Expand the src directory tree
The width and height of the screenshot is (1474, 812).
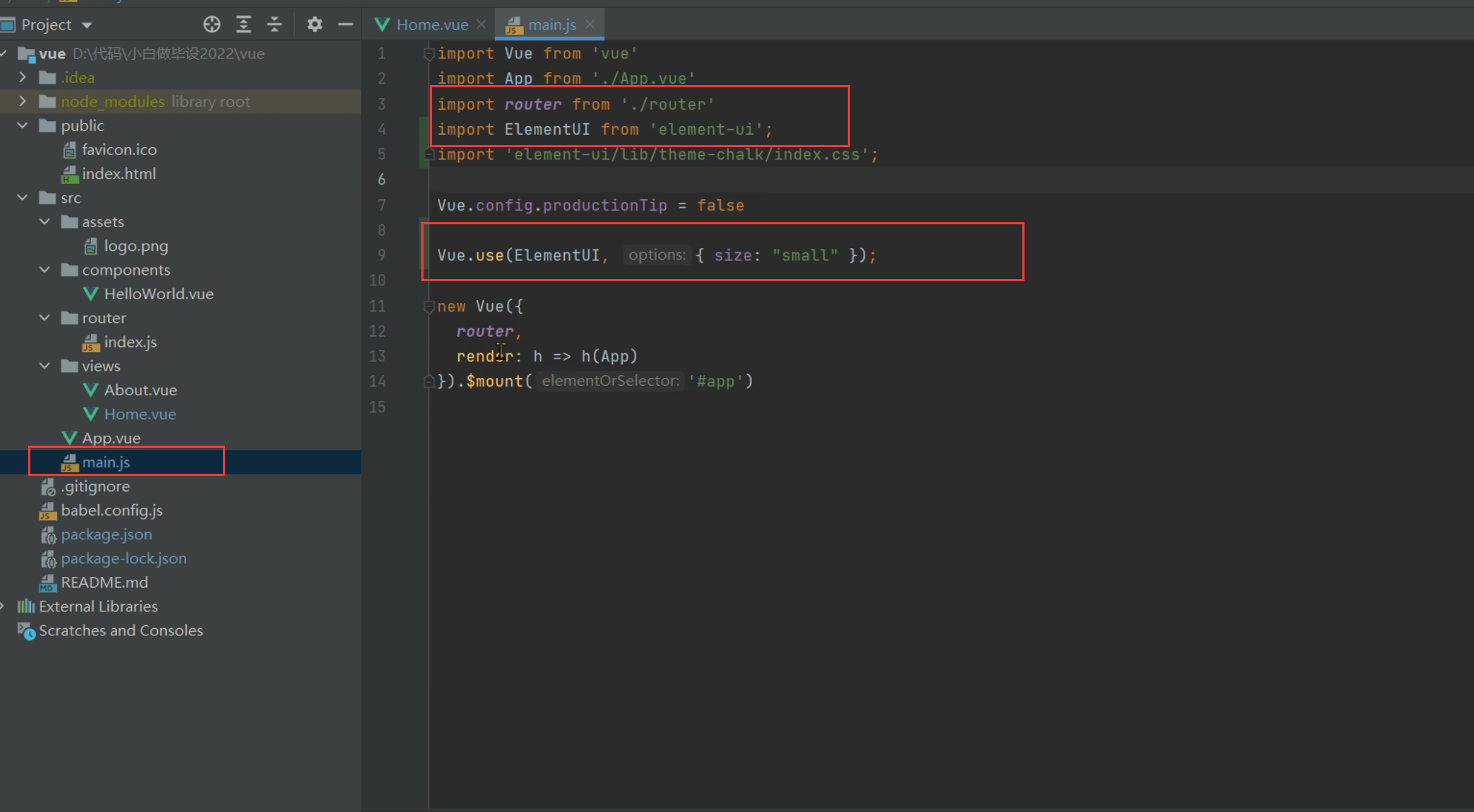pos(23,197)
